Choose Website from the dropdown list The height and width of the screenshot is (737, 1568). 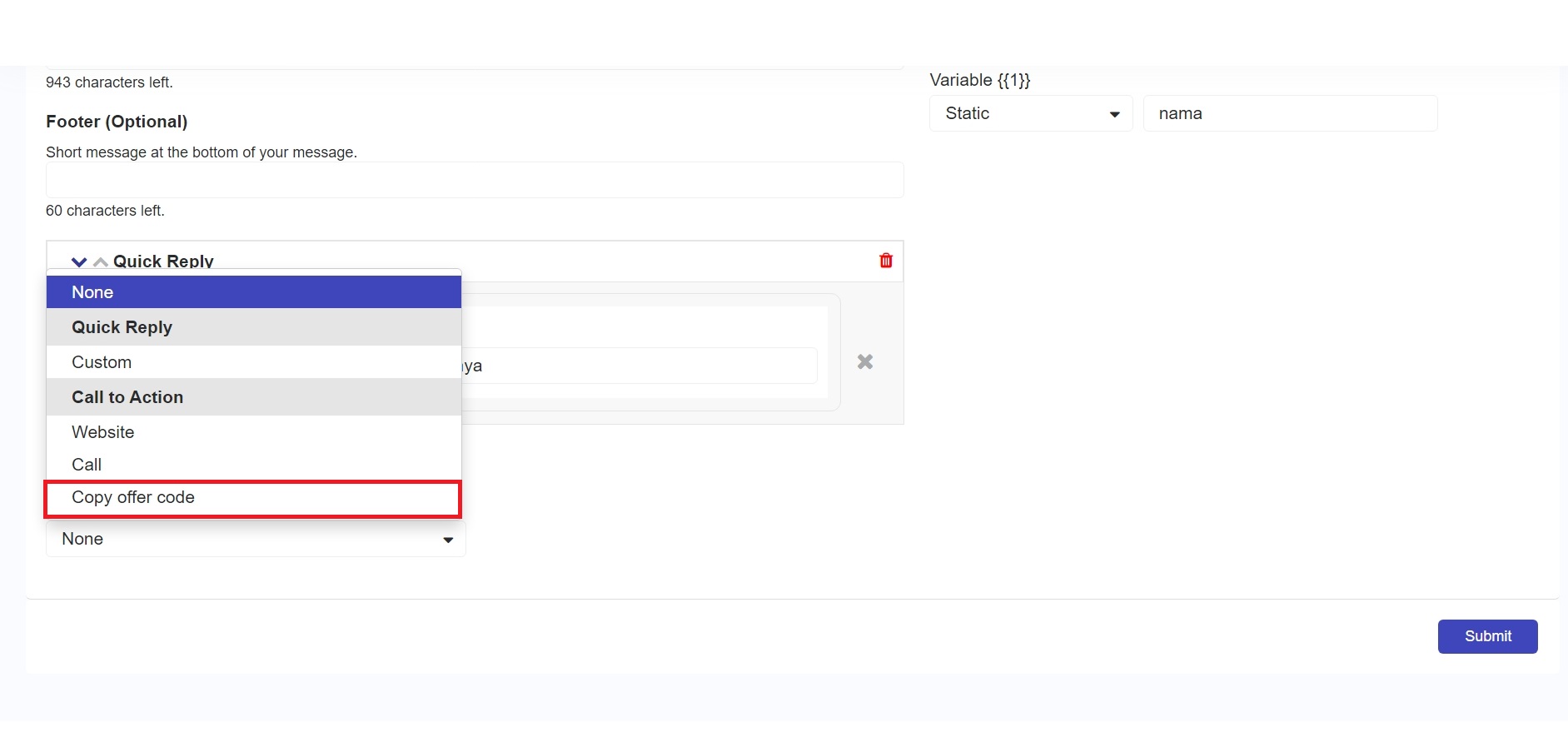click(x=254, y=432)
